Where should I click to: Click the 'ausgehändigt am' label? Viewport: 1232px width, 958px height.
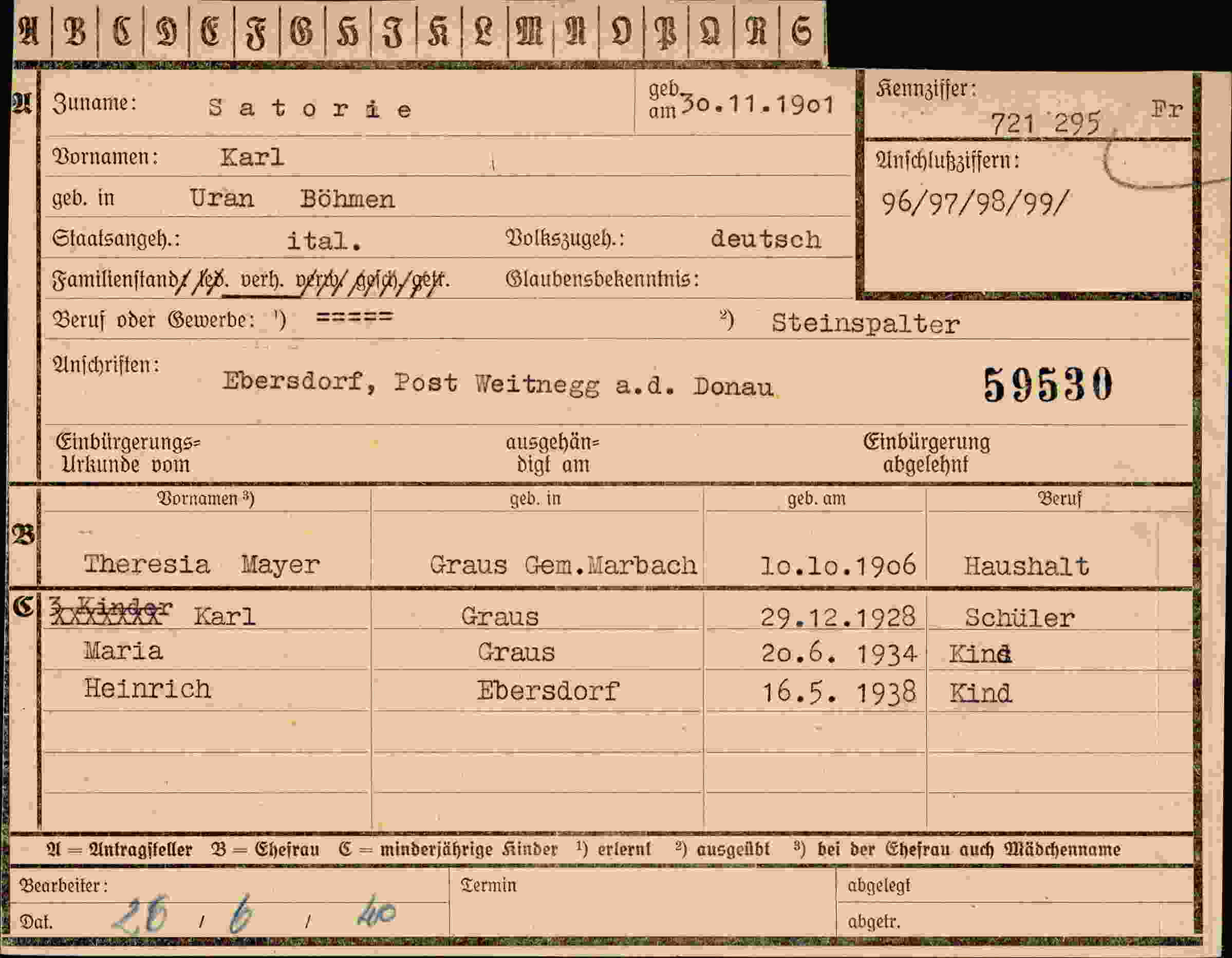click(553, 454)
